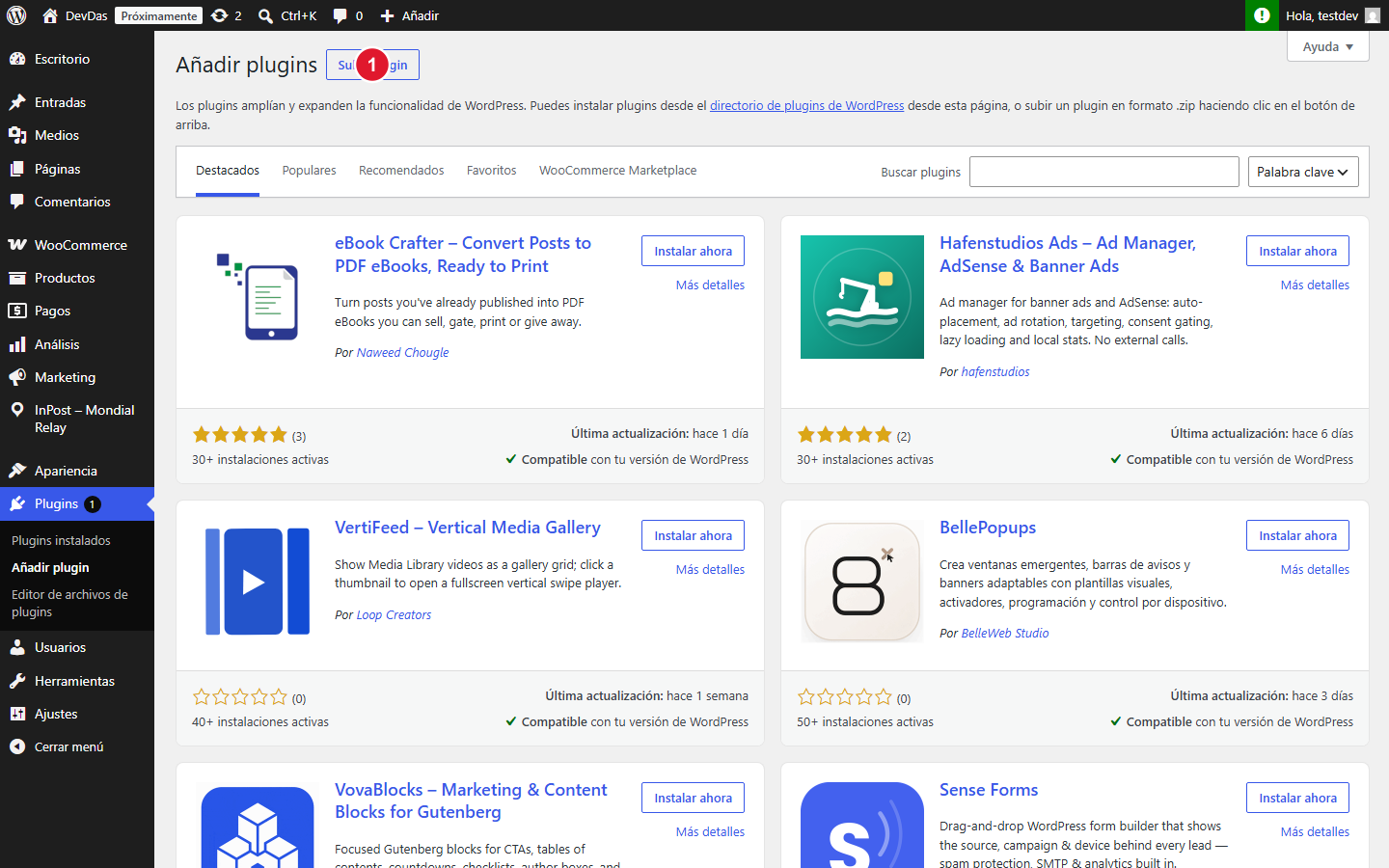
Task: Switch to the Populares tab
Action: 309,171
